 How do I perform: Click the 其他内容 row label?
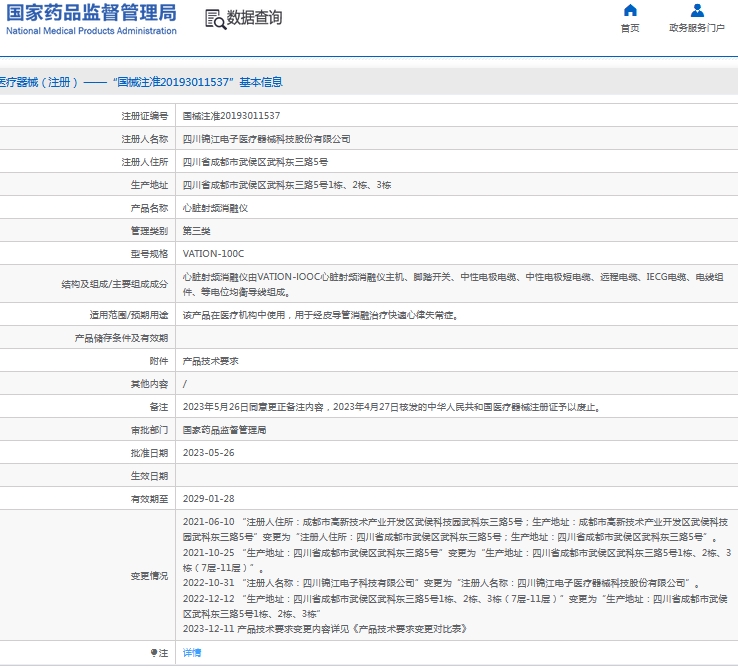click(149, 384)
